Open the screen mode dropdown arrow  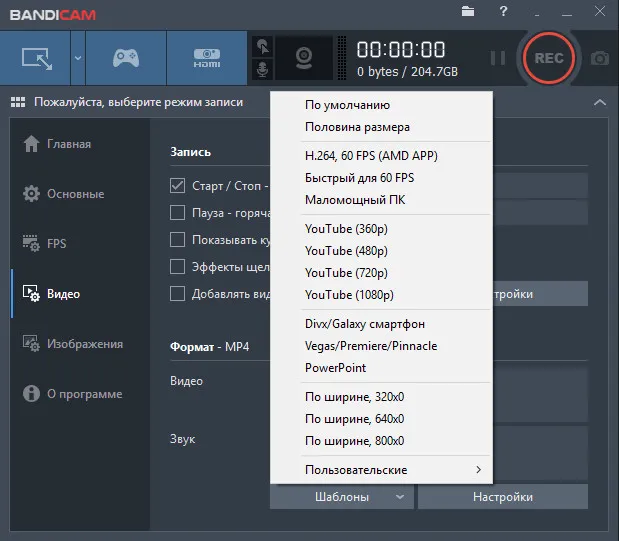78,58
